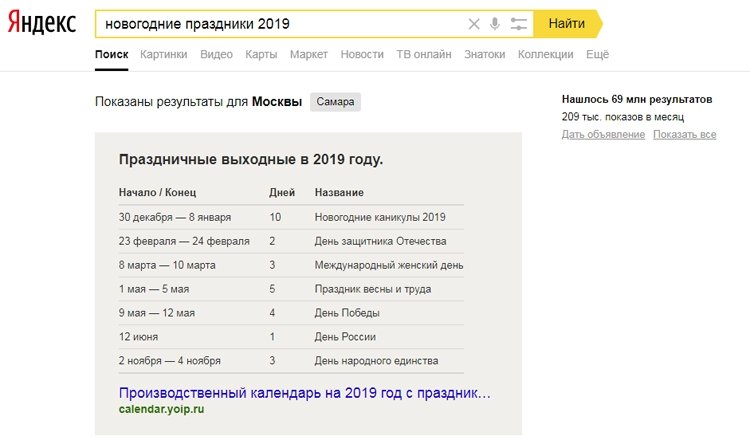The image size is (750, 444).
Task: Click the '10' days value for Новогодние каникулы
Action: point(275,217)
